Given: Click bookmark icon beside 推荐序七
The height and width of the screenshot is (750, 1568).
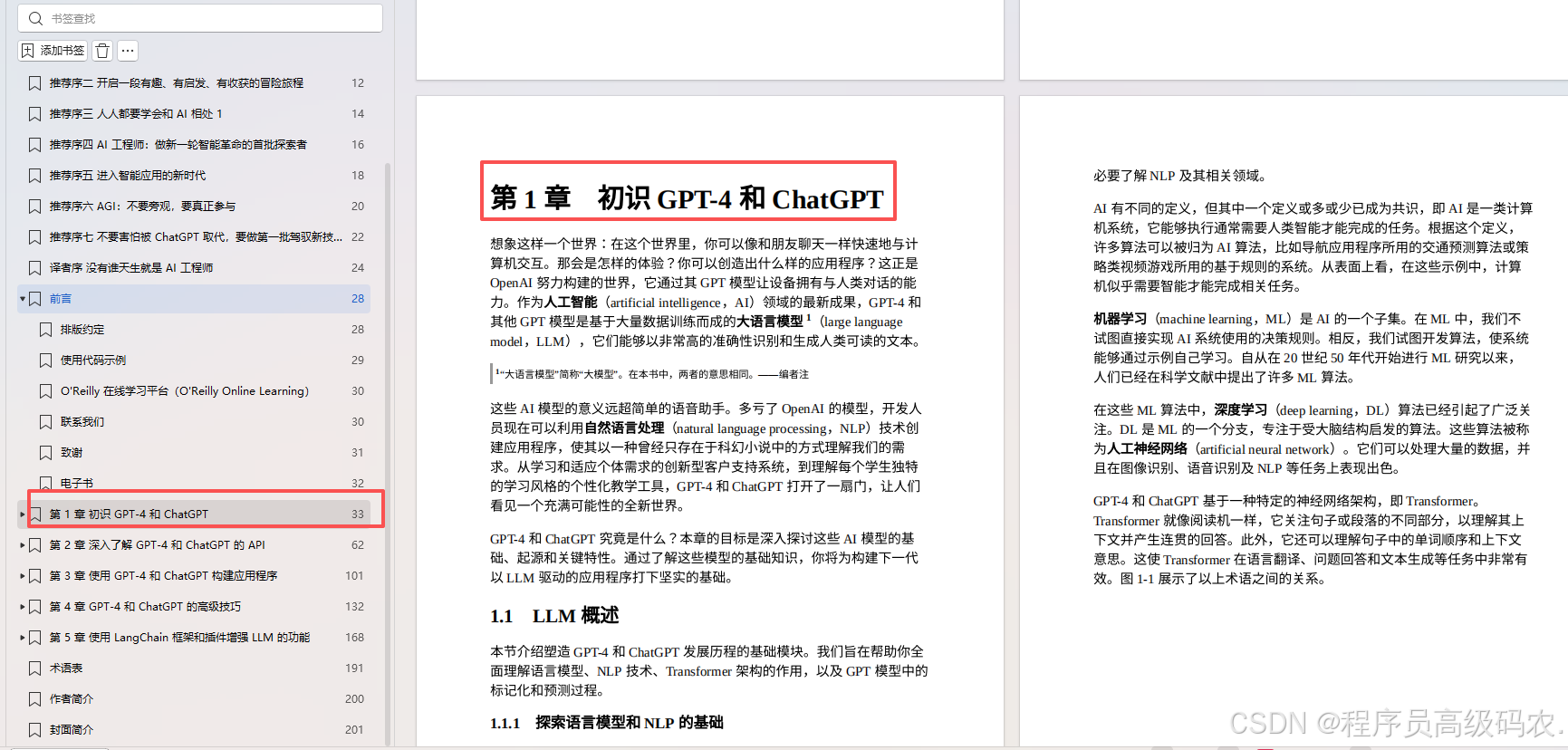Looking at the screenshot, I should click(34, 237).
